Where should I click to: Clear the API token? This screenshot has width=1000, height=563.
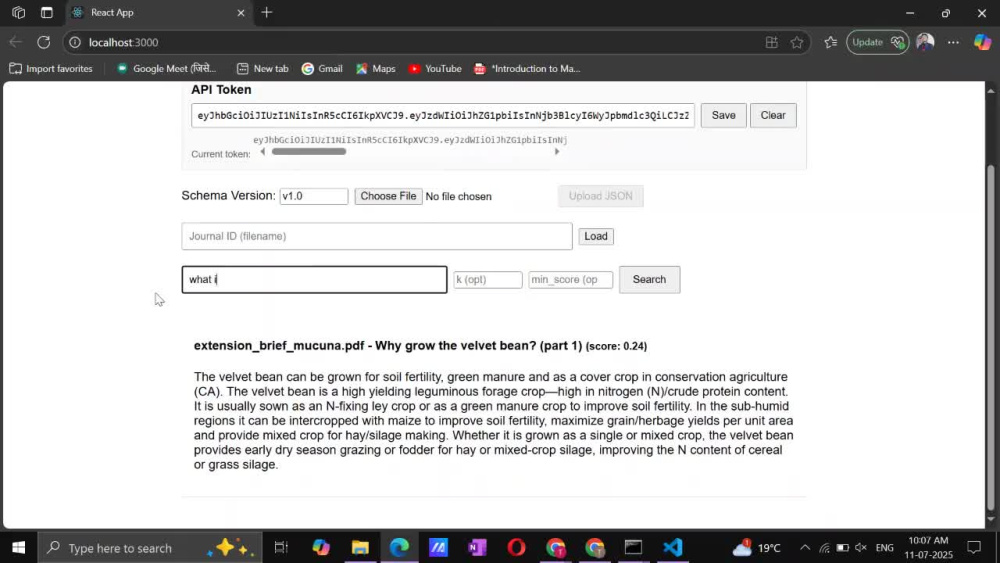773,115
